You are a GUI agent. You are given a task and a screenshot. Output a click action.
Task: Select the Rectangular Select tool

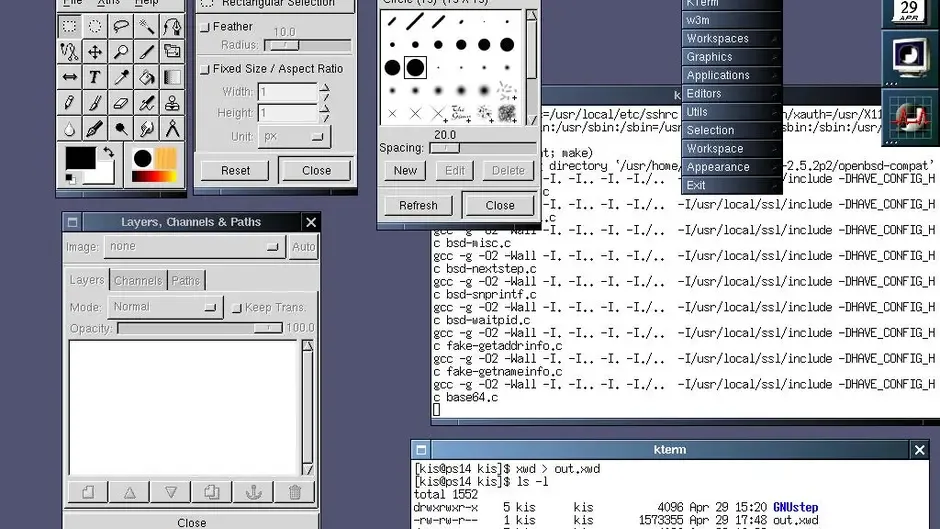click(x=70, y=26)
